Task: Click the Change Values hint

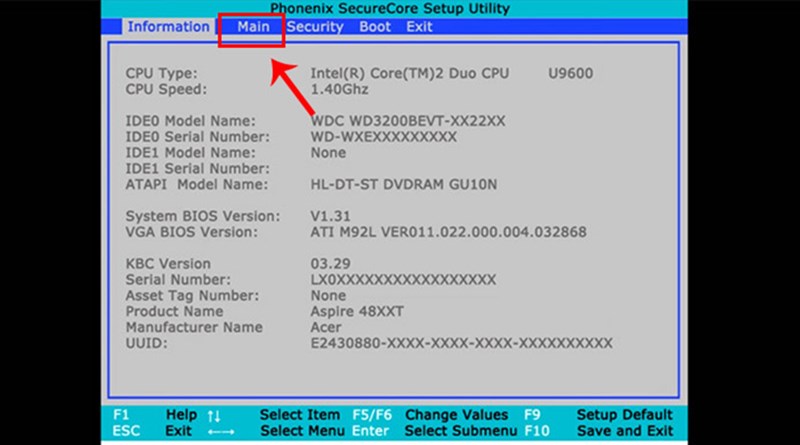Action: point(456,415)
